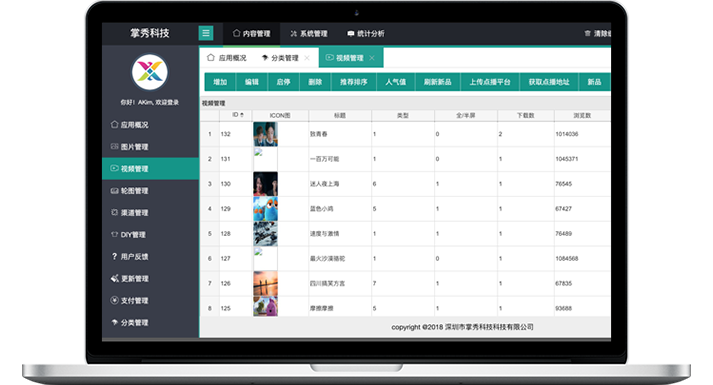Click the 人气值 button
The width and height of the screenshot is (713, 385).
pos(396,82)
